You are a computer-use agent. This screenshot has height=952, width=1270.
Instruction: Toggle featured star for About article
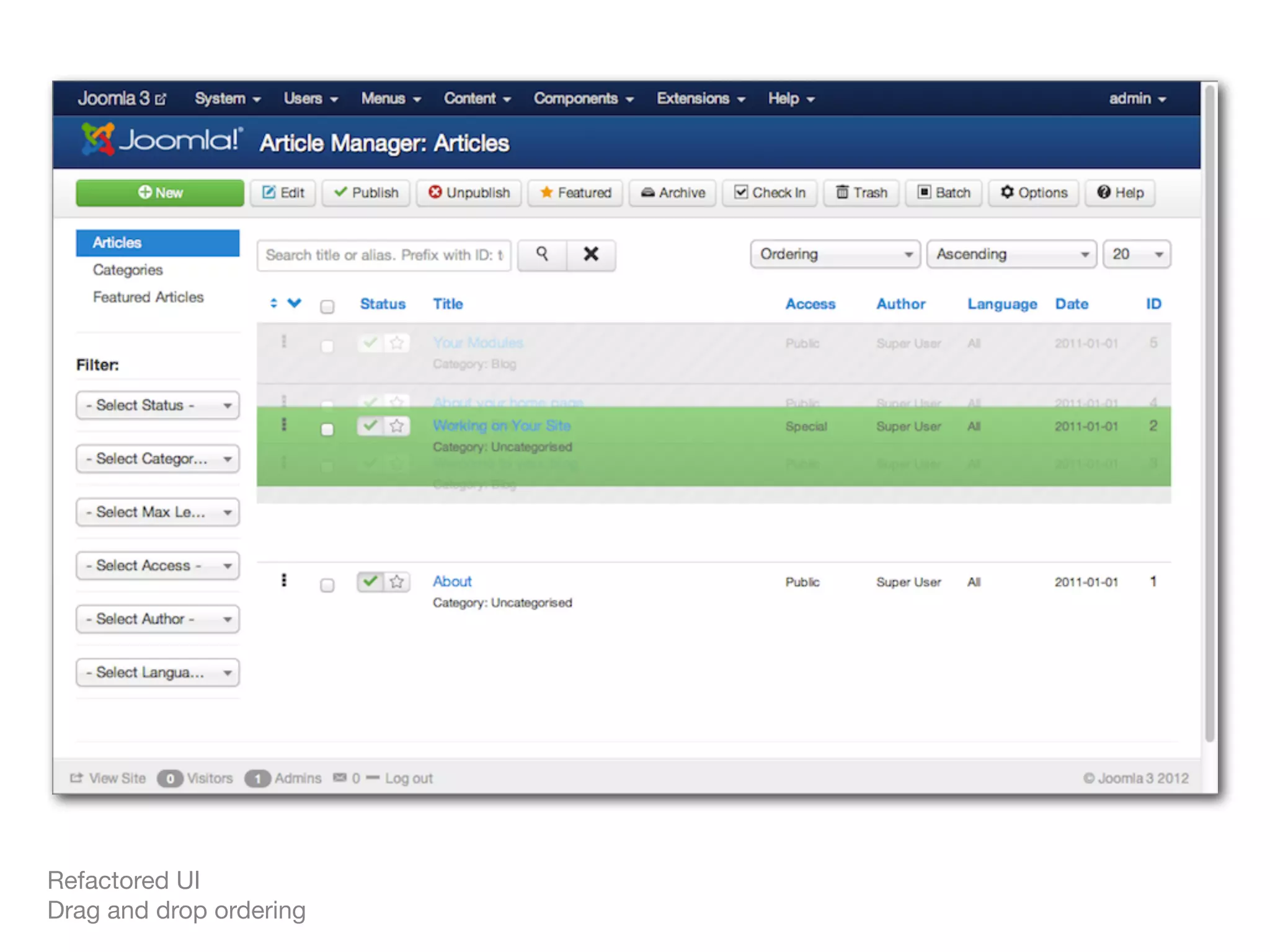coord(397,581)
